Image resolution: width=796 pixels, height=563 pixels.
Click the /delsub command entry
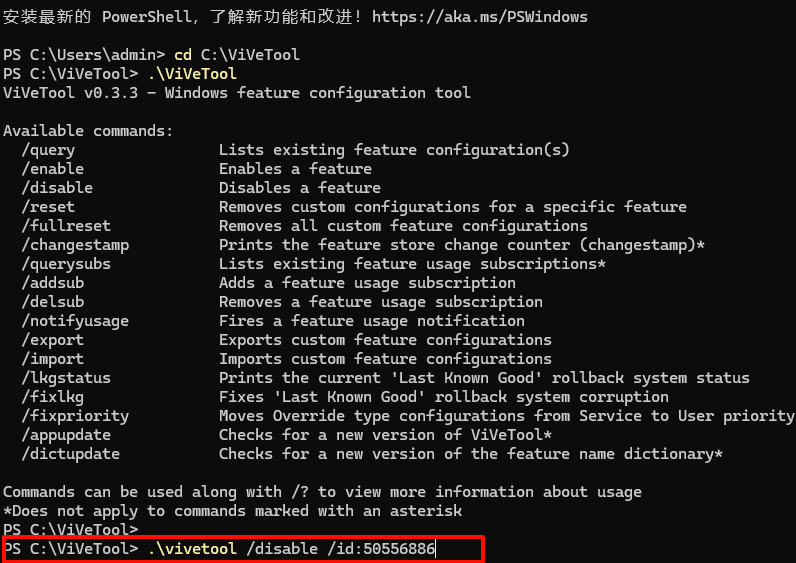(x=52, y=302)
